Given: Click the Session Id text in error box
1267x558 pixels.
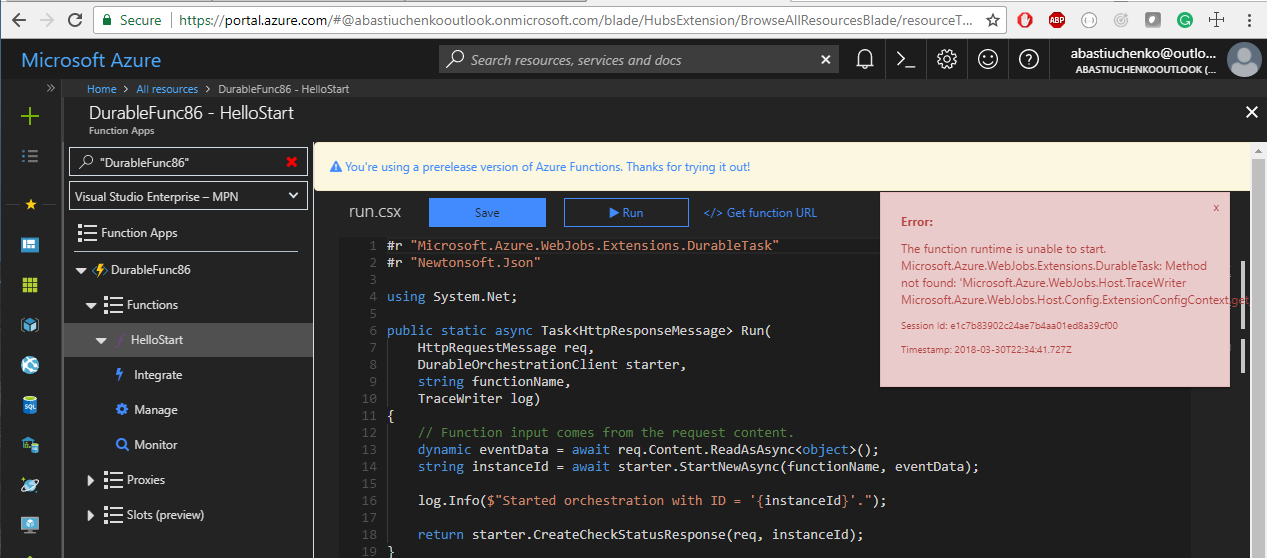Looking at the screenshot, I should point(1009,325).
